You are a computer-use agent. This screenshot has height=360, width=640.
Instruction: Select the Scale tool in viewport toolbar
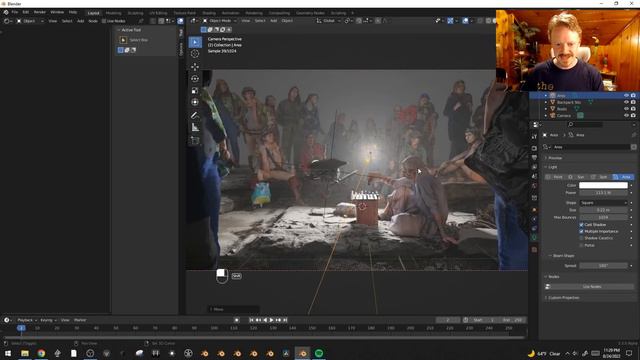click(x=195, y=90)
